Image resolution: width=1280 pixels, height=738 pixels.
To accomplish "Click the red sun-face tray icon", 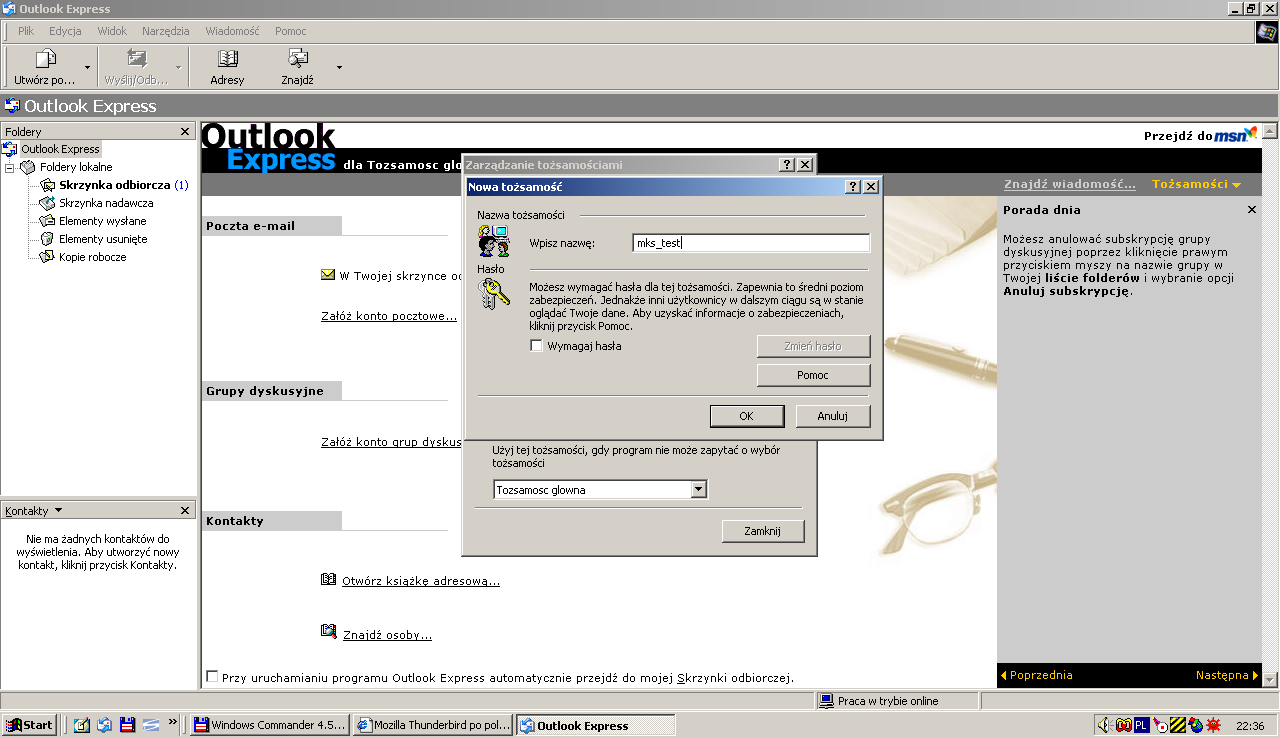I will tap(1214, 725).
